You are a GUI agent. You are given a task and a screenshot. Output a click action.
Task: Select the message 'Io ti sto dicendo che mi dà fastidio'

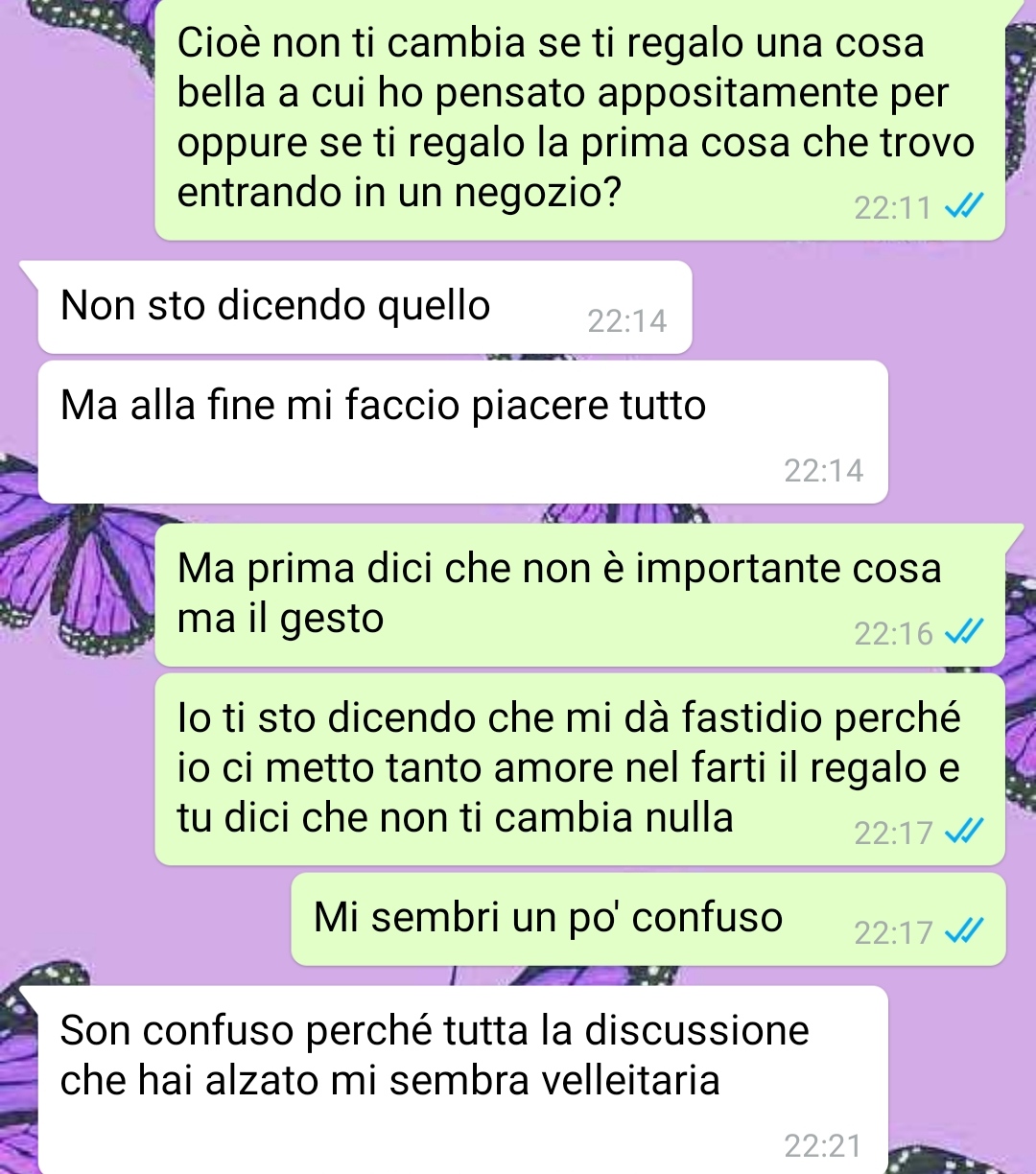point(579,769)
